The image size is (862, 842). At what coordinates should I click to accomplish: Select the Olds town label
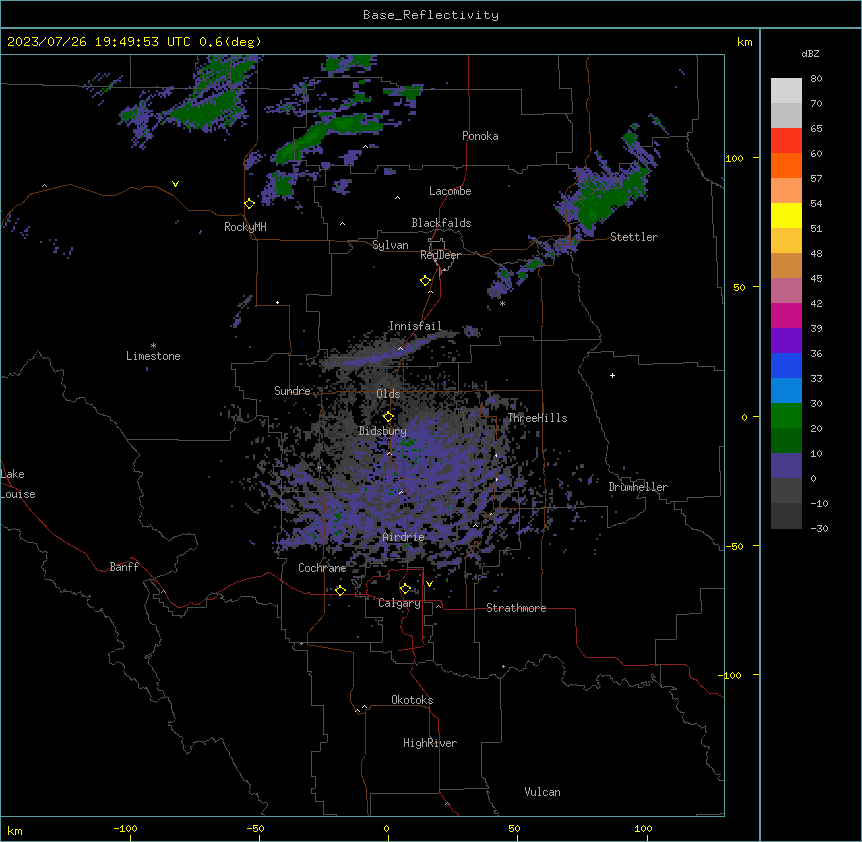pos(388,394)
